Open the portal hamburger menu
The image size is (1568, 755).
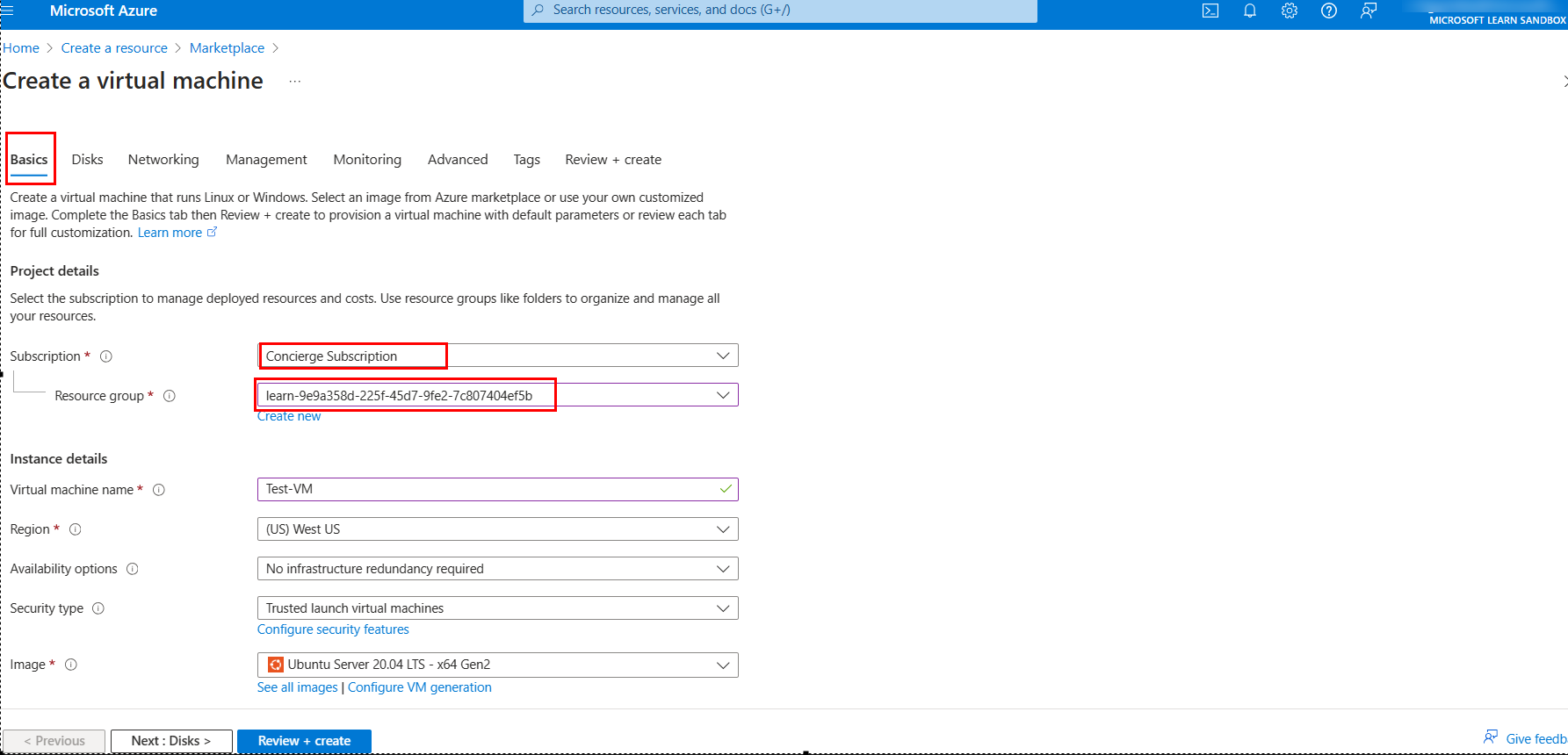[x=8, y=11]
